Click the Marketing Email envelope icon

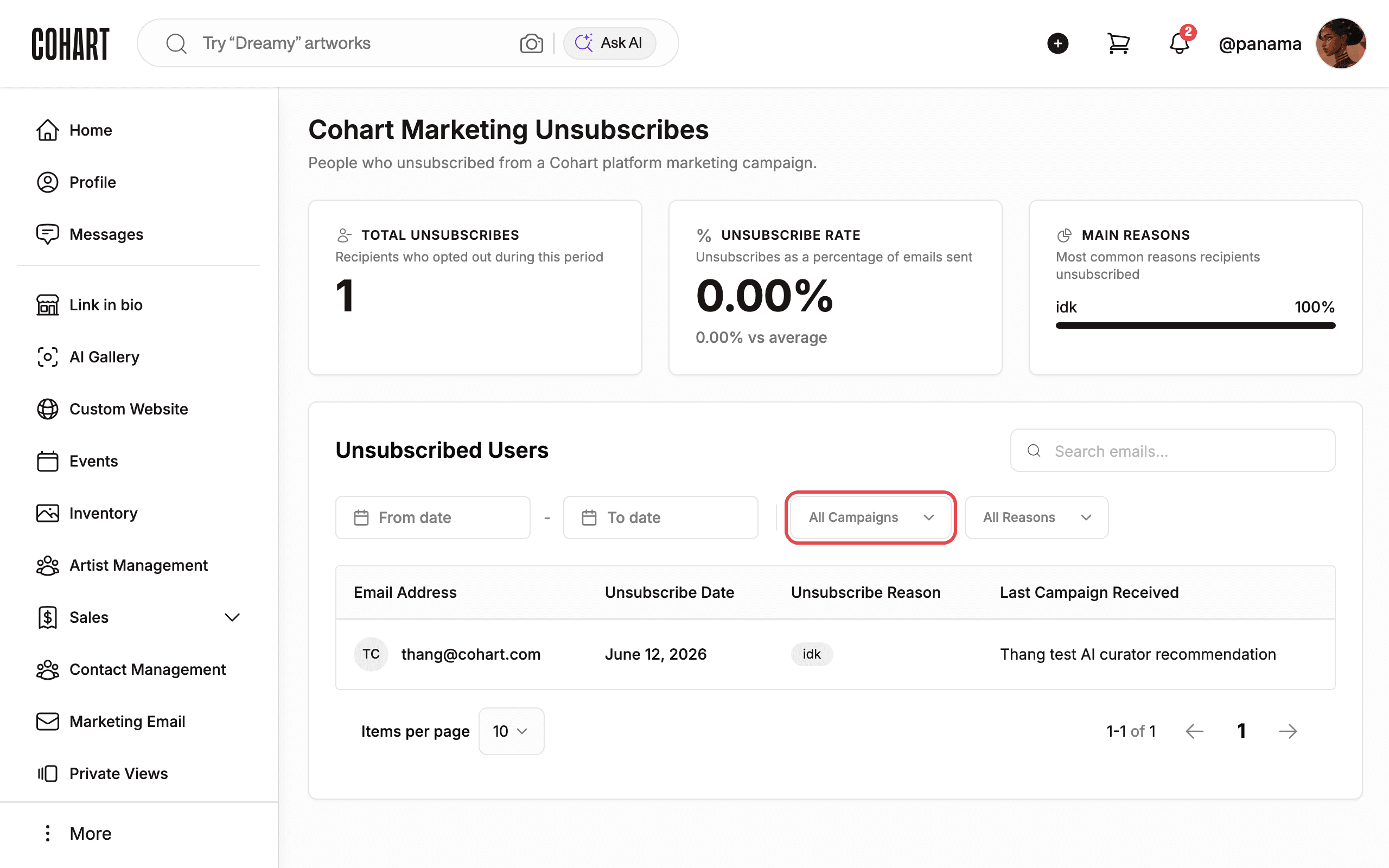point(48,722)
